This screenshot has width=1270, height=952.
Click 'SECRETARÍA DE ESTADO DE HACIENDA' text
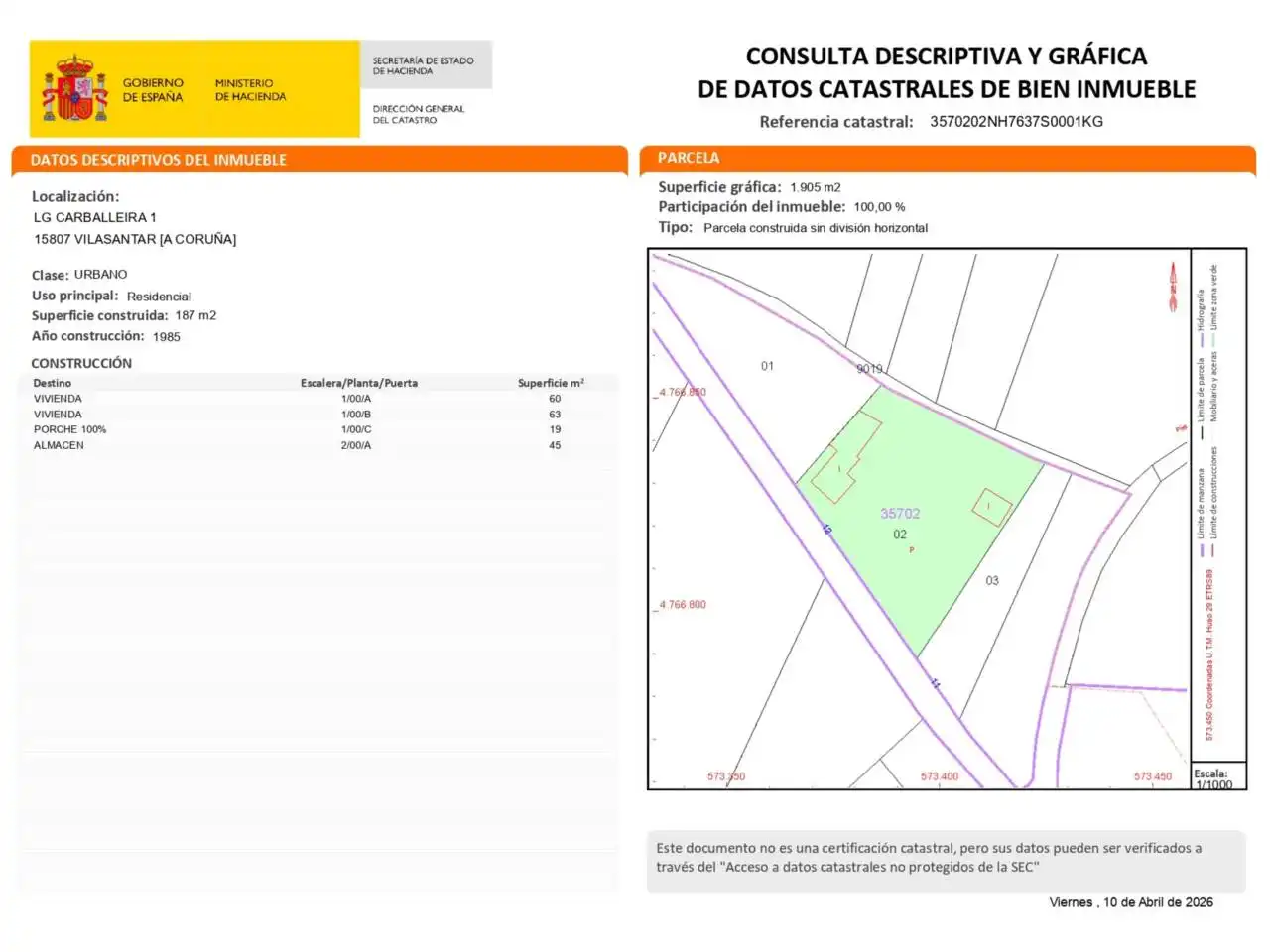[423, 66]
